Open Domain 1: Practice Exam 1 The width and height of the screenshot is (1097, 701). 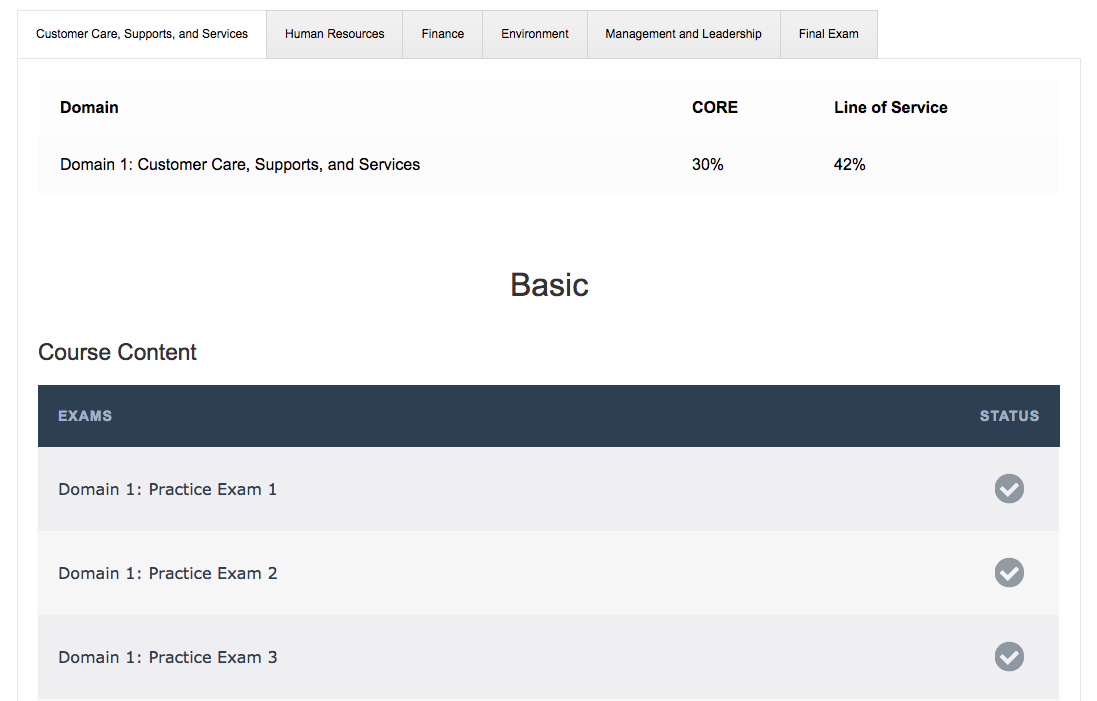coord(167,489)
